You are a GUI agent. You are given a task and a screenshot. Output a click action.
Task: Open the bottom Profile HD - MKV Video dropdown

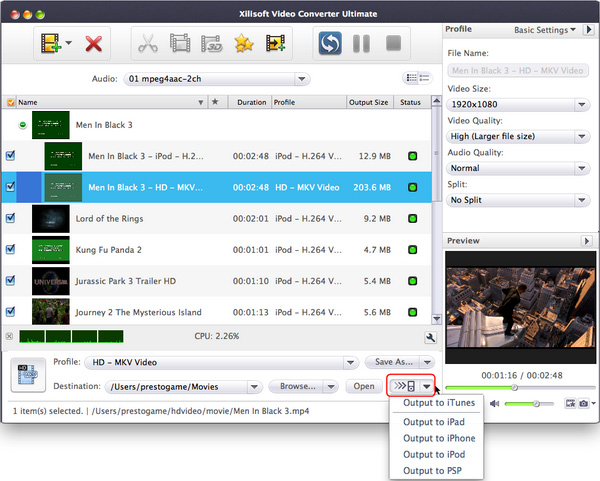coord(222,362)
